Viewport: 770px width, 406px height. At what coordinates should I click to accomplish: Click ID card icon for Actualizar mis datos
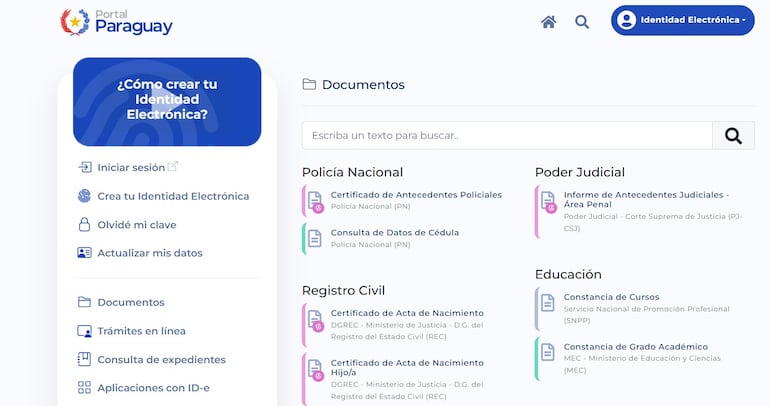[84, 253]
